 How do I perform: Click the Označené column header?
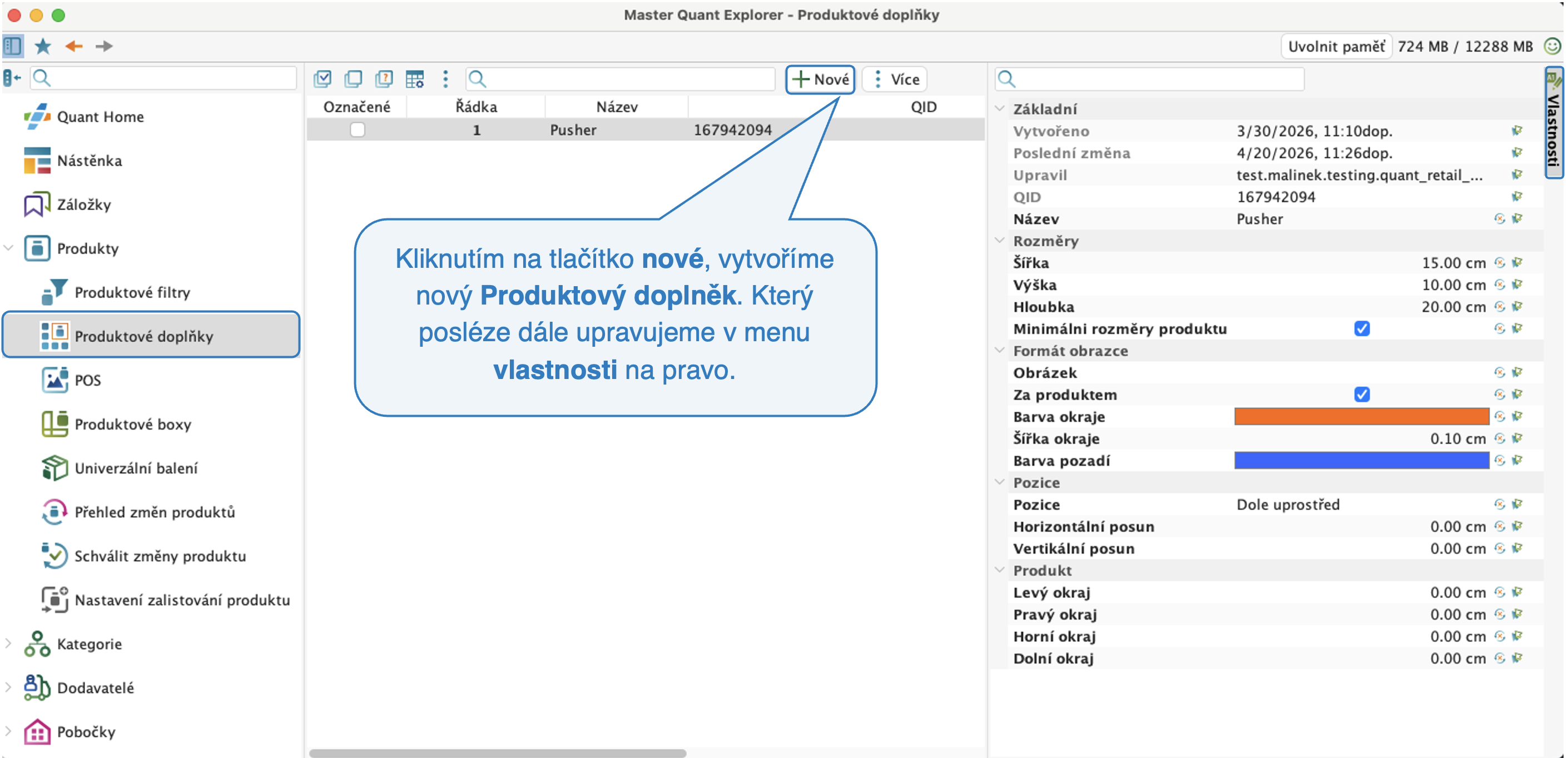point(357,107)
